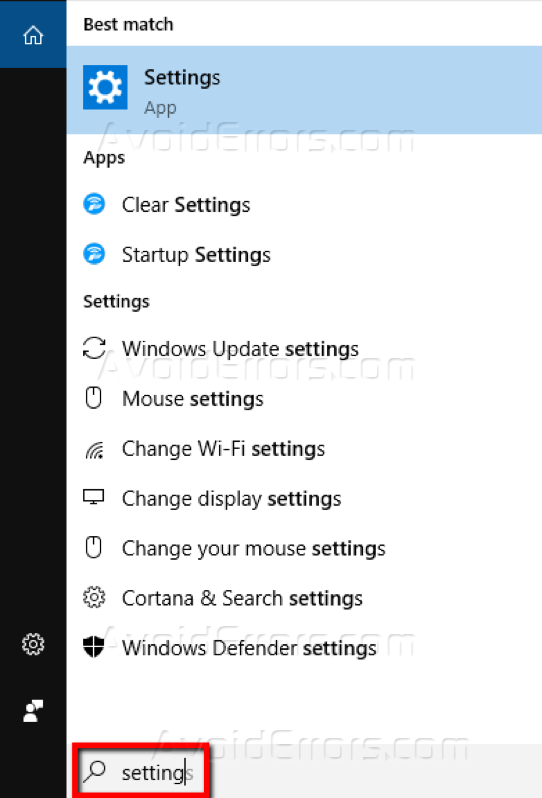Click the Wi-Fi signal icon
Screen dimensions: 542x798
click(95, 450)
